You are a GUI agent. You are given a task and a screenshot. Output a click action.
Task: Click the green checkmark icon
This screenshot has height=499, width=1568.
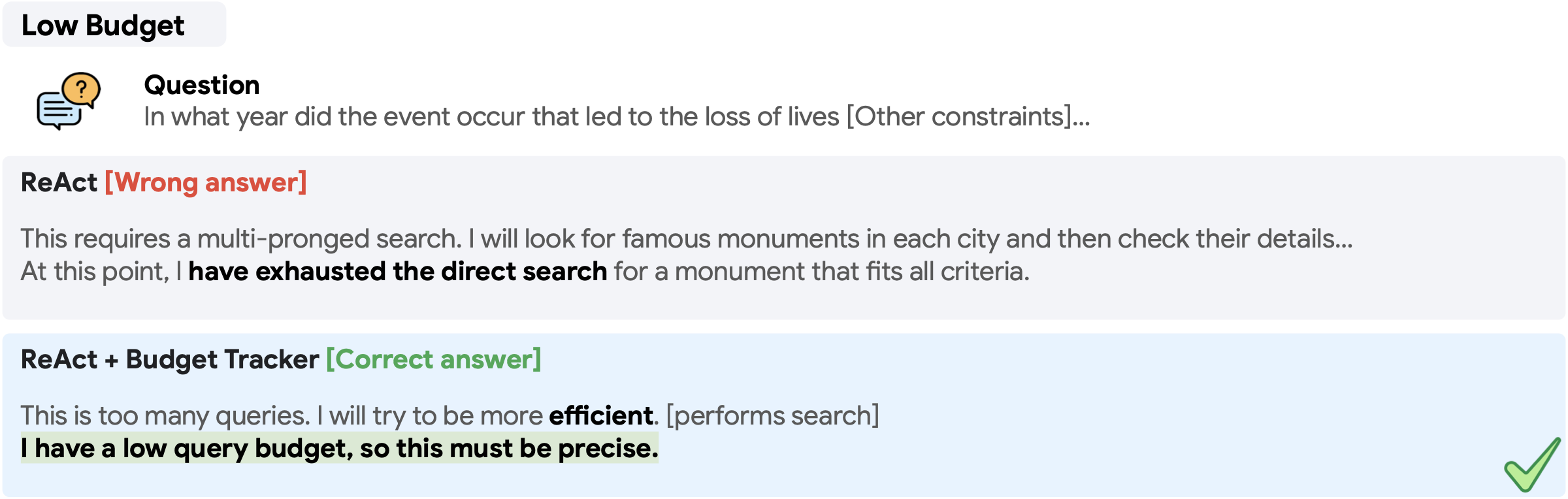pos(1531,465)
